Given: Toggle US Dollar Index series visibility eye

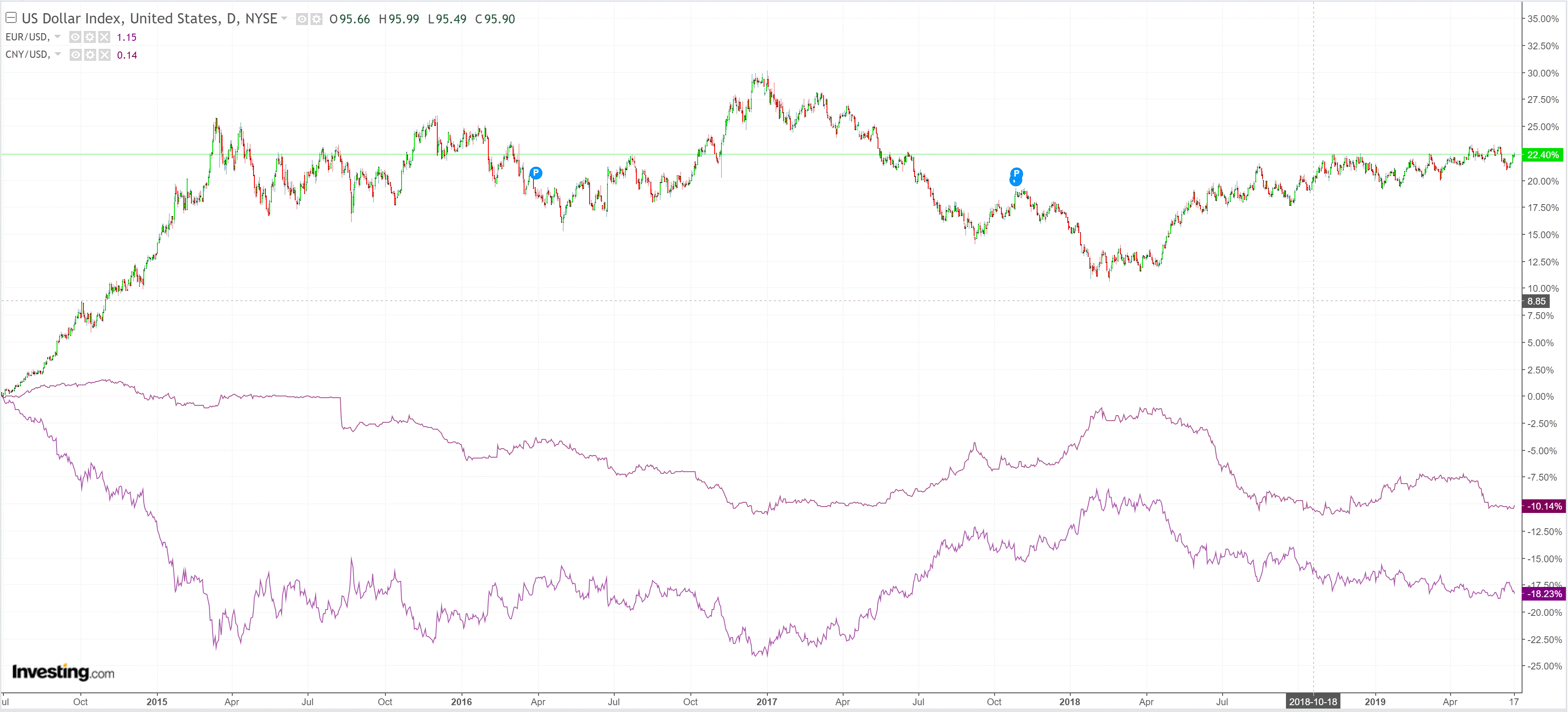Looking at the screenshot, I should coord(301,20).
